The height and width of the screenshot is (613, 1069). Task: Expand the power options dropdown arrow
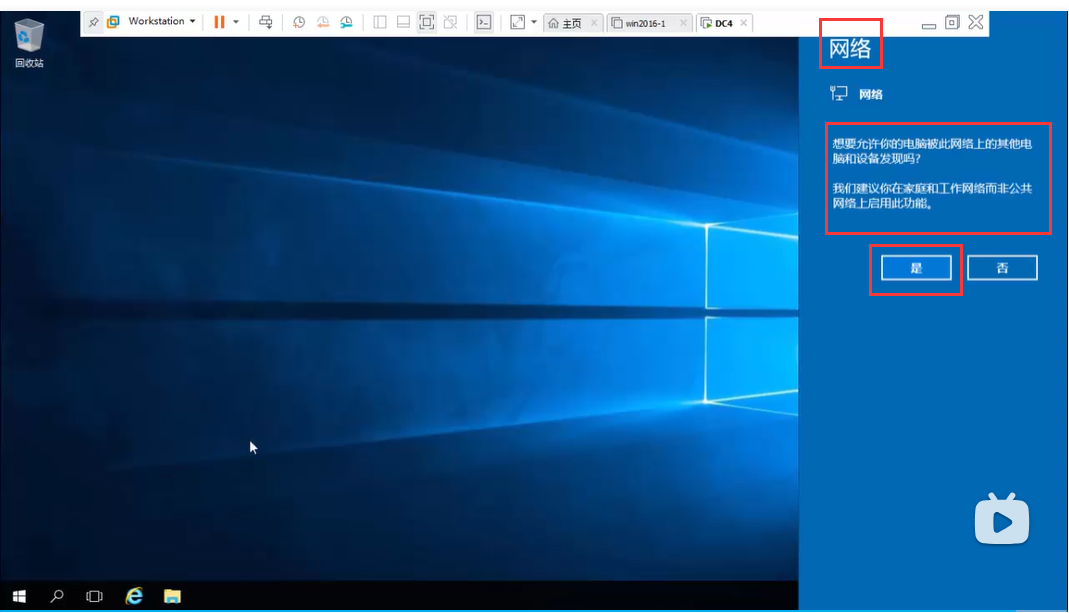click(x=236, y=23)
